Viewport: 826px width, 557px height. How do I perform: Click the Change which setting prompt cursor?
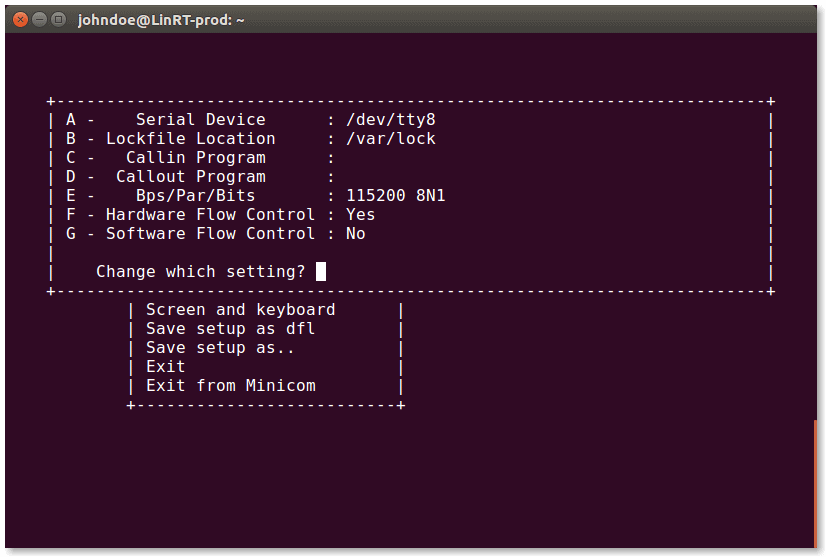321,271
